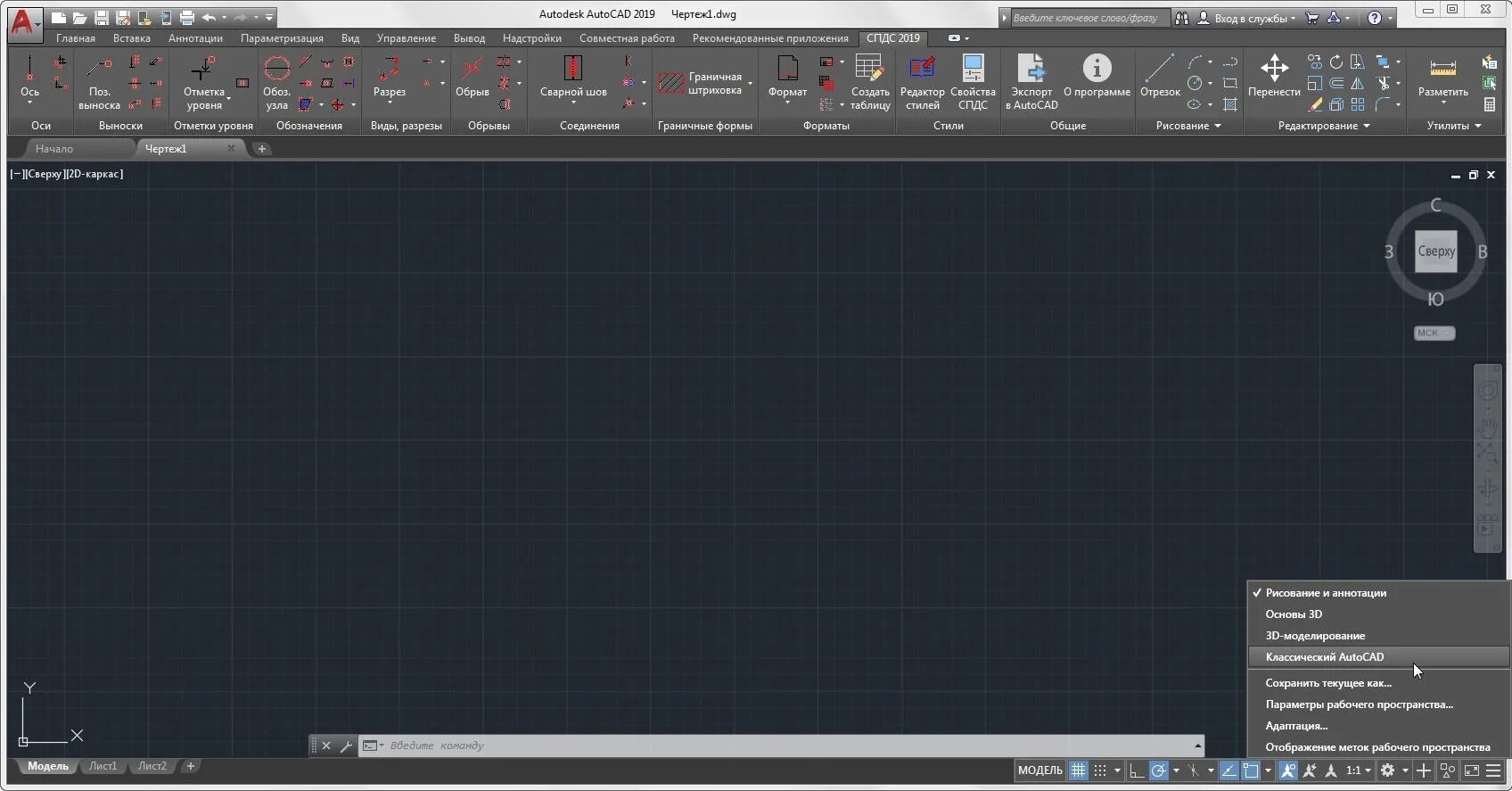Toggle annotation objects visibility
1512x791 pixels.
click(x=1287, y=770)
